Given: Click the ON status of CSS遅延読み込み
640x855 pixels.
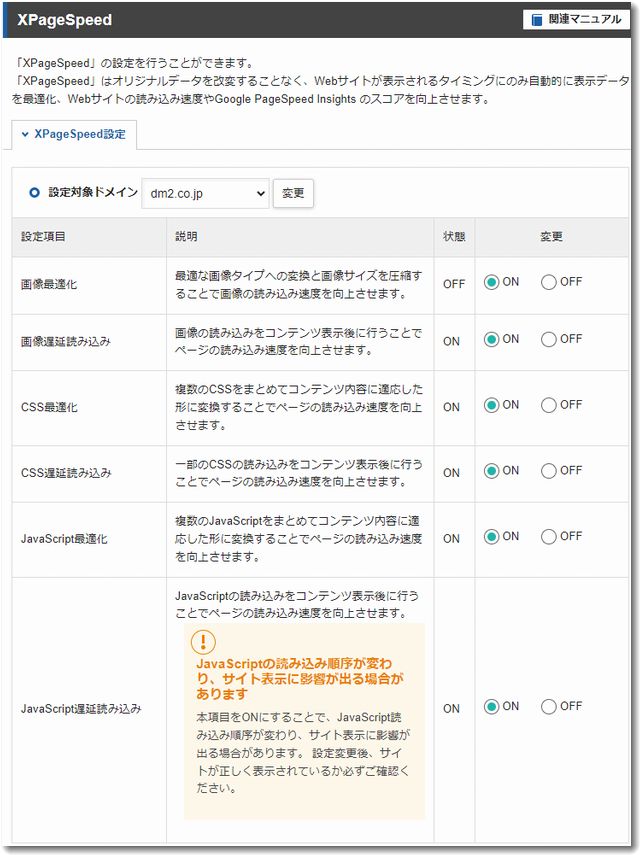Looking at the screenshot, I should coord(451,473).
